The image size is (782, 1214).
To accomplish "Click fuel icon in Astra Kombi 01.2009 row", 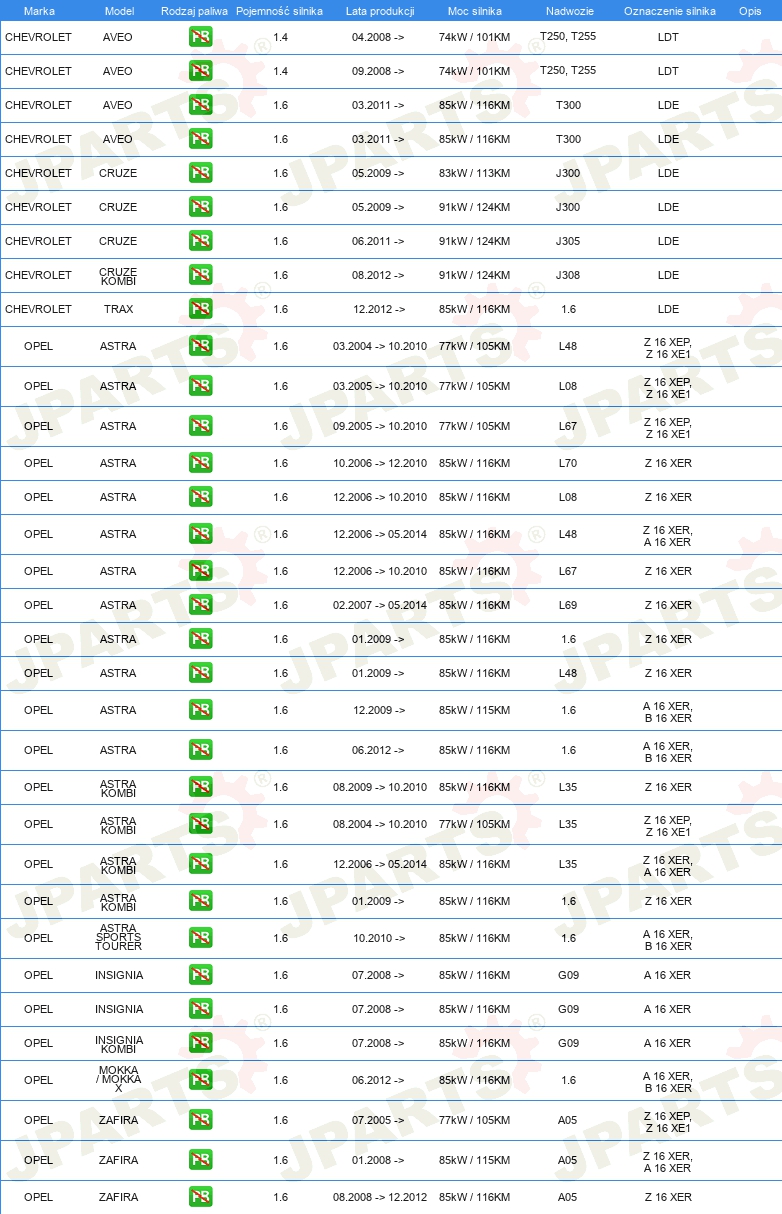I will [200, 901].
